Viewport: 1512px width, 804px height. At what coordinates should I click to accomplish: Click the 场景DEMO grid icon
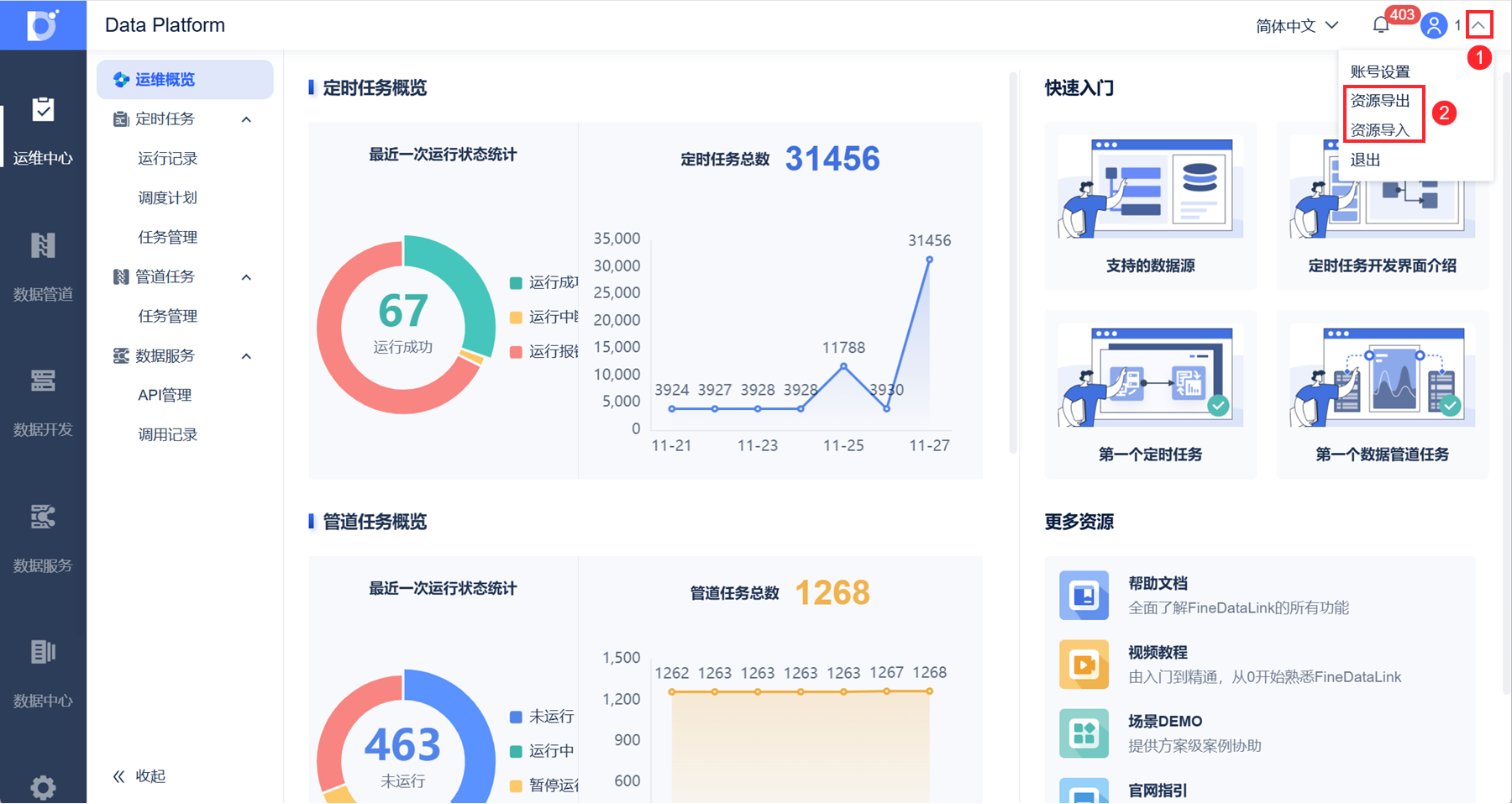(x=1084, y=733)
